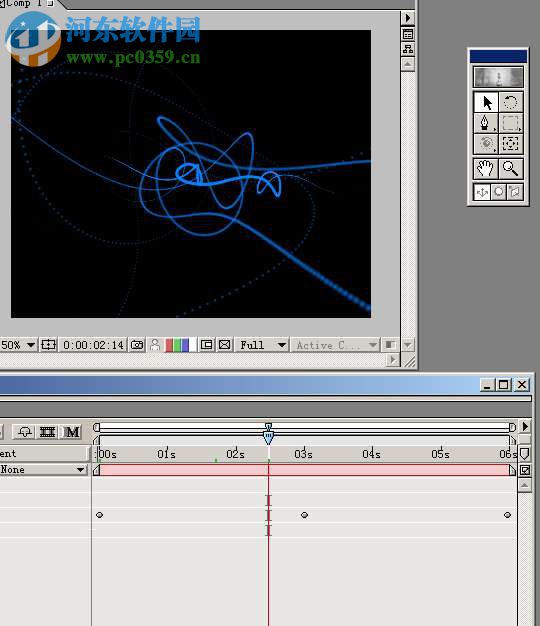Click the show last snapshot icon
This screenshot has width=540, height=626.
coord(155,345)
